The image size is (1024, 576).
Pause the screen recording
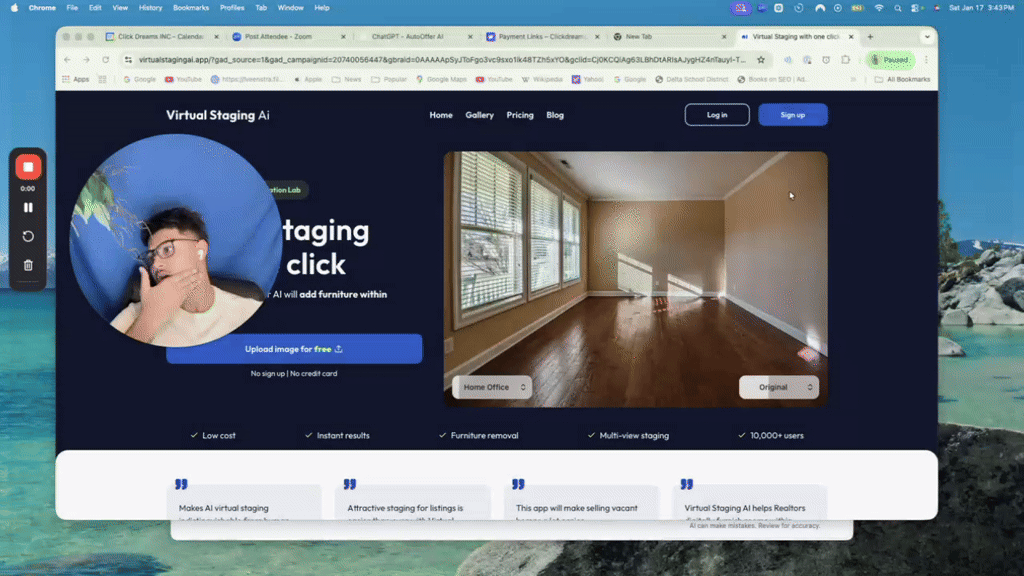pyautogui.click(x=27, y=207)
